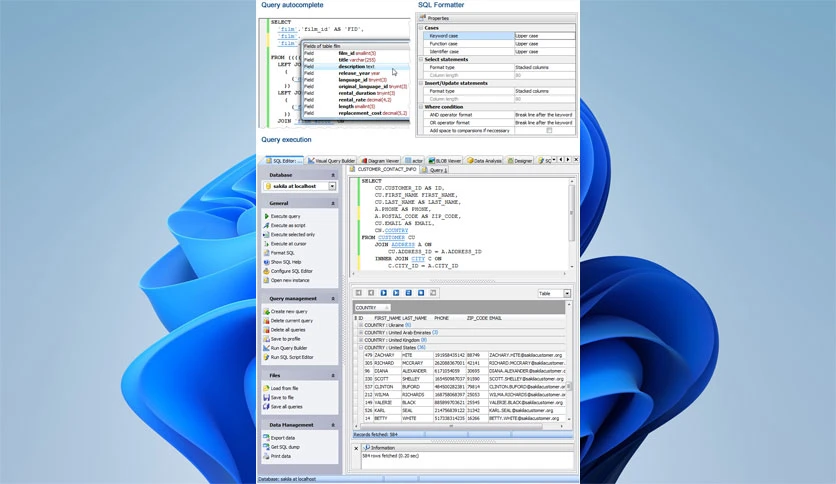The image size is (836, 484).
Task: Collapse the Select statements properties group
Action: [421, 59]
